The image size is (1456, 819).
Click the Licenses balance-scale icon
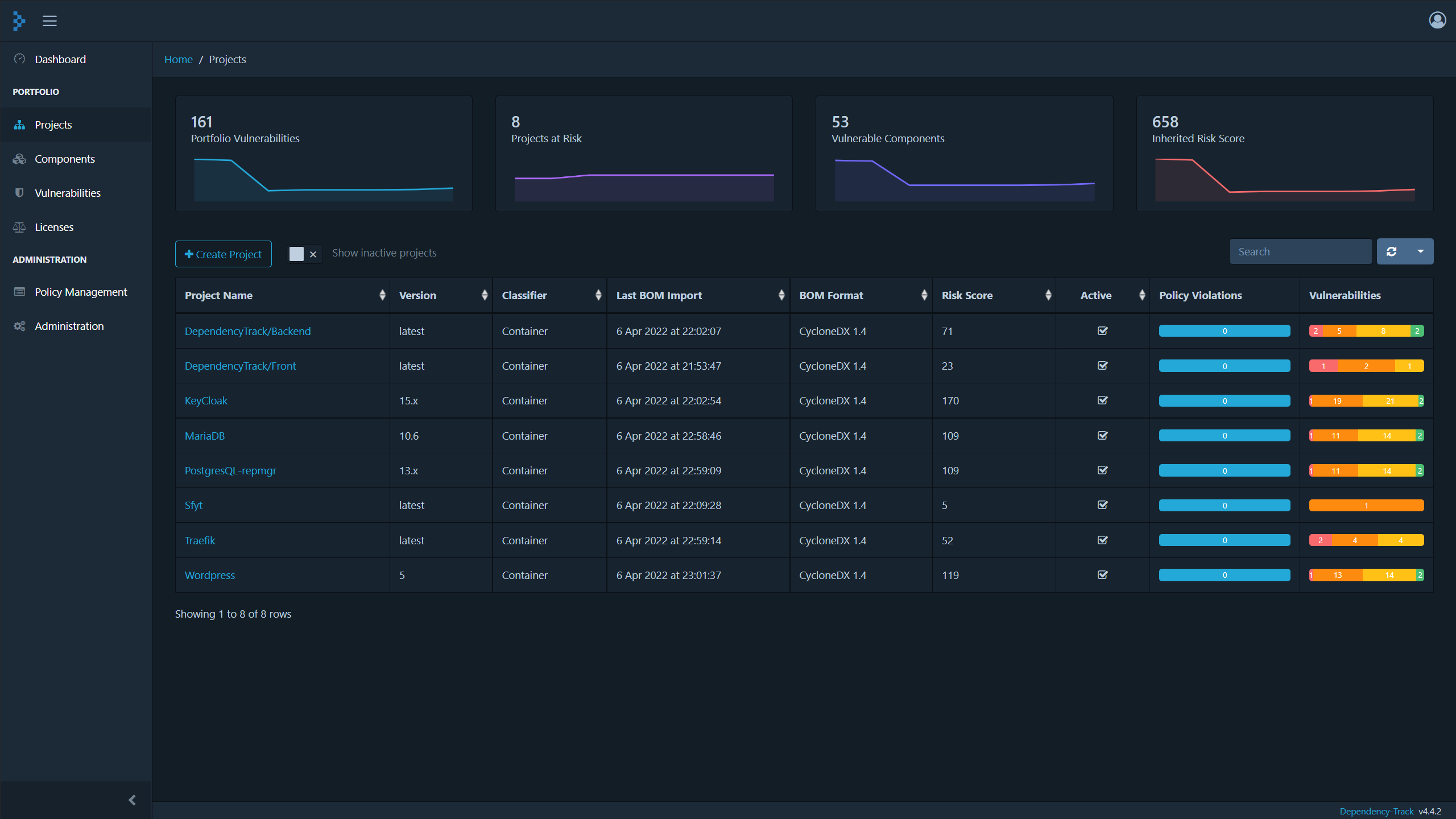19,227
